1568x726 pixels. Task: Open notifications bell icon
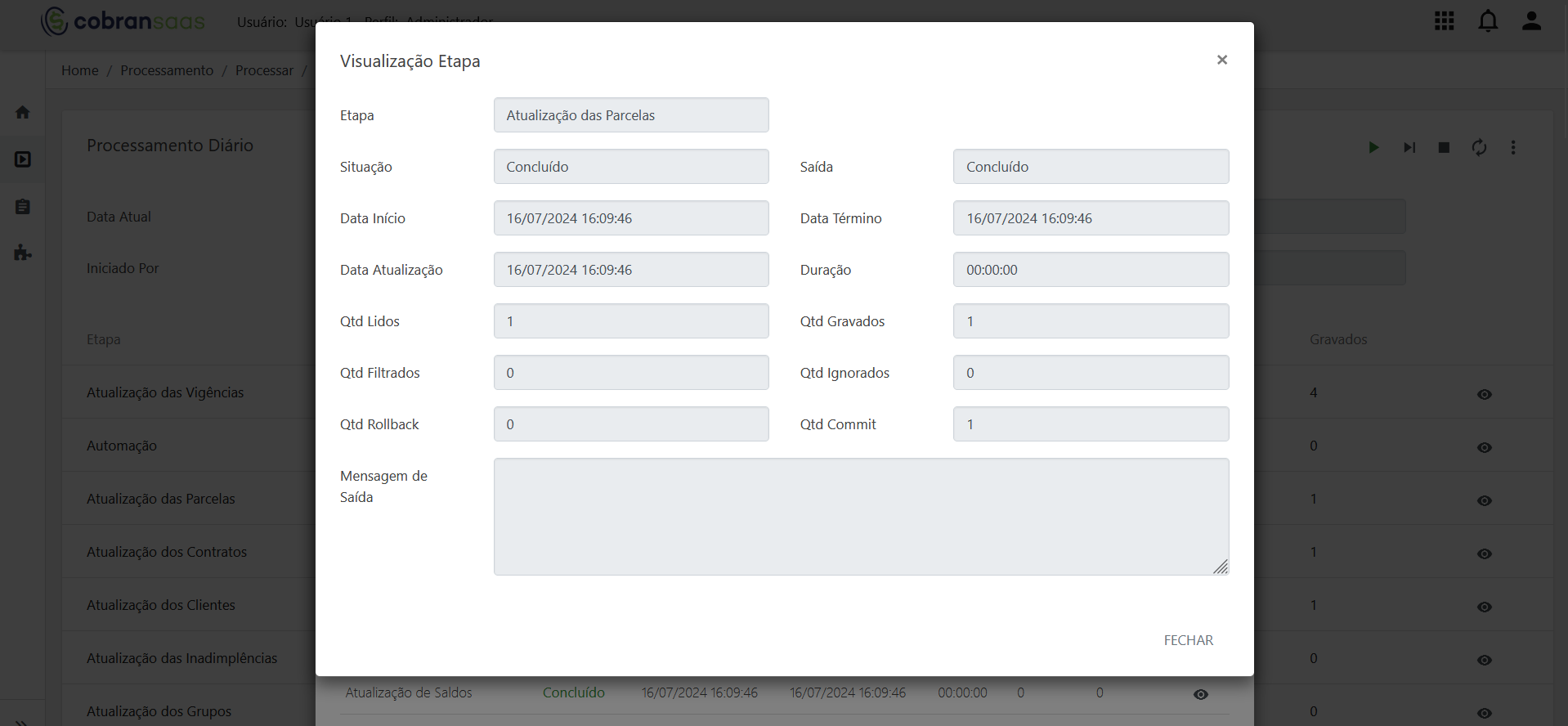(1488, 21)
